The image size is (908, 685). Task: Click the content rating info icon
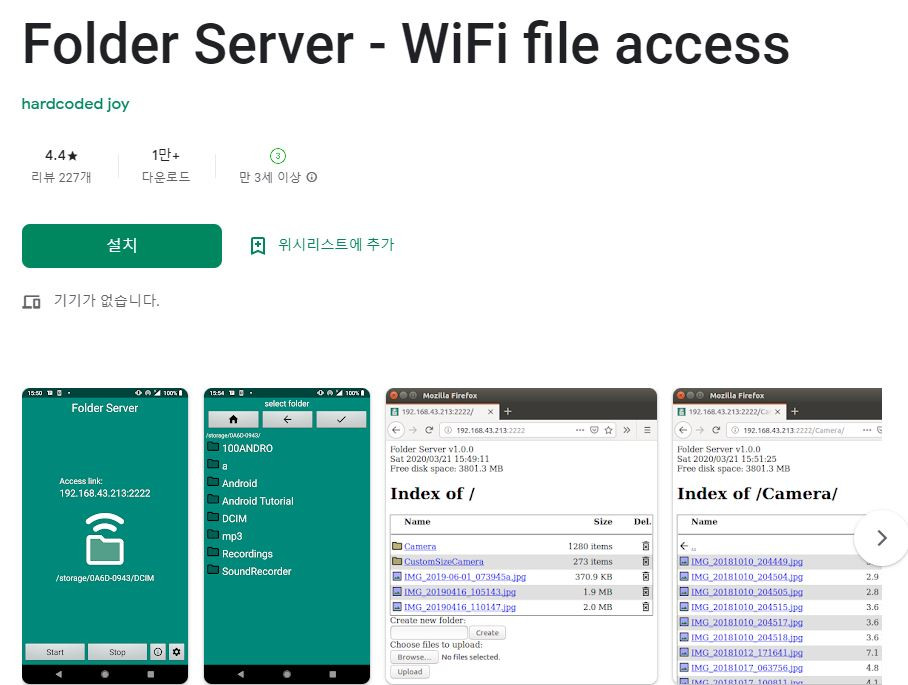[x=312, y=177]
